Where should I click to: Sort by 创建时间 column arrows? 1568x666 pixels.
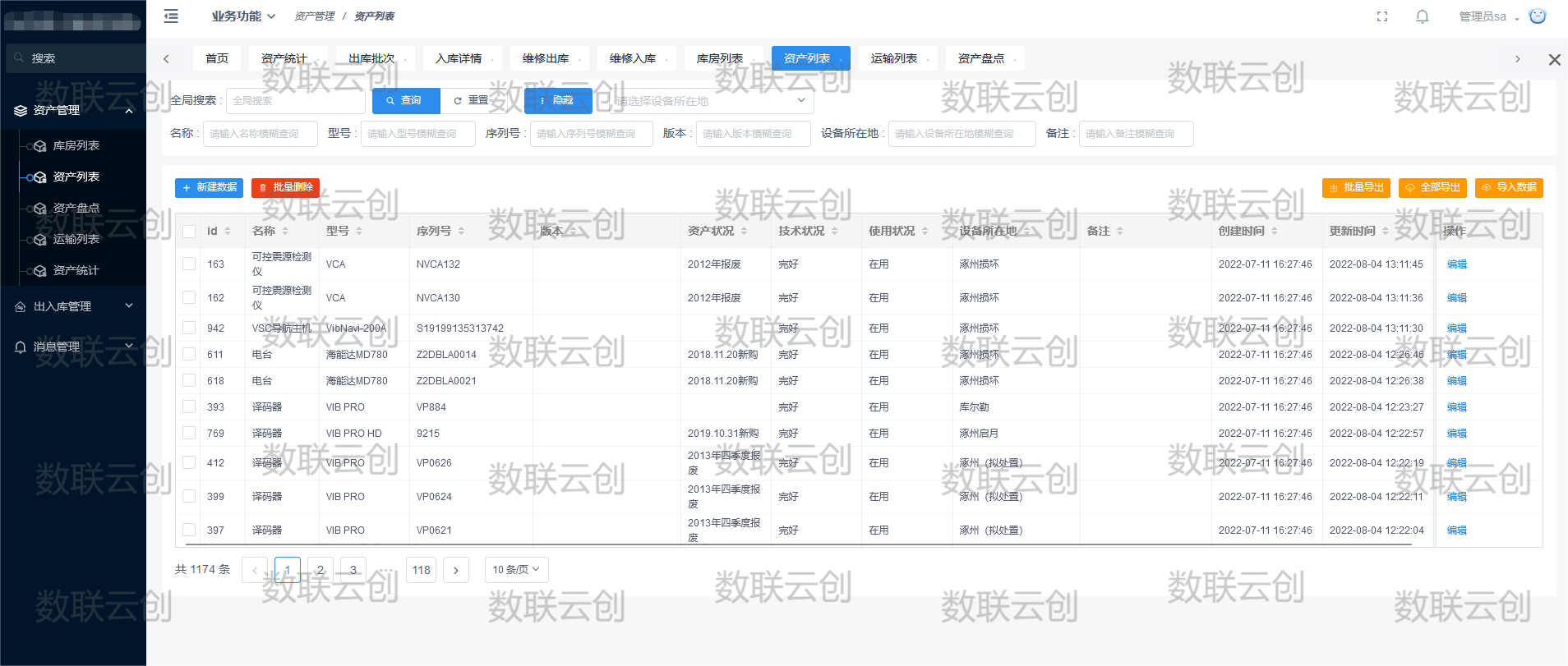(x=1275, y=232)
